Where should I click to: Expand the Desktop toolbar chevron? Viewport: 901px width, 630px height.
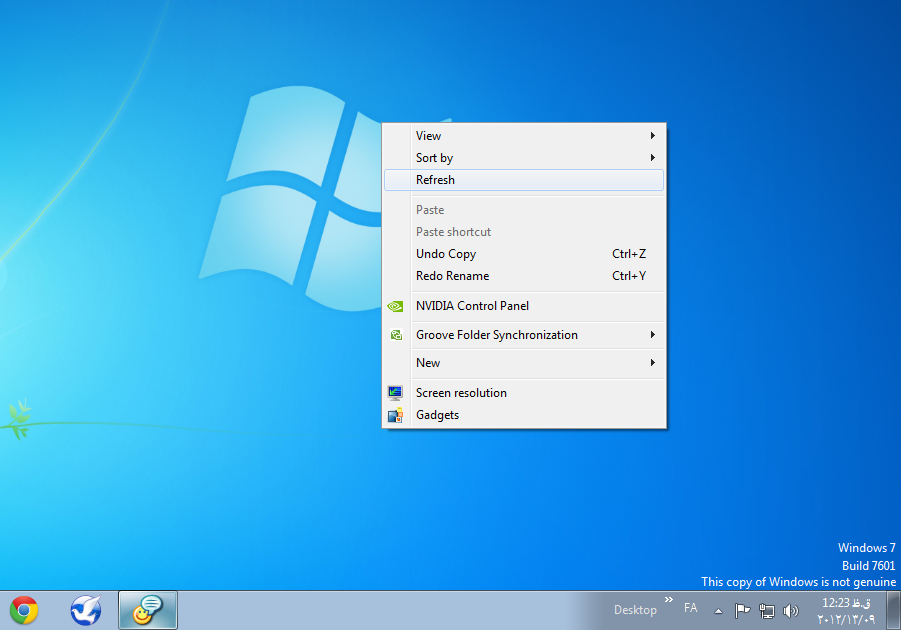(668, 601)
